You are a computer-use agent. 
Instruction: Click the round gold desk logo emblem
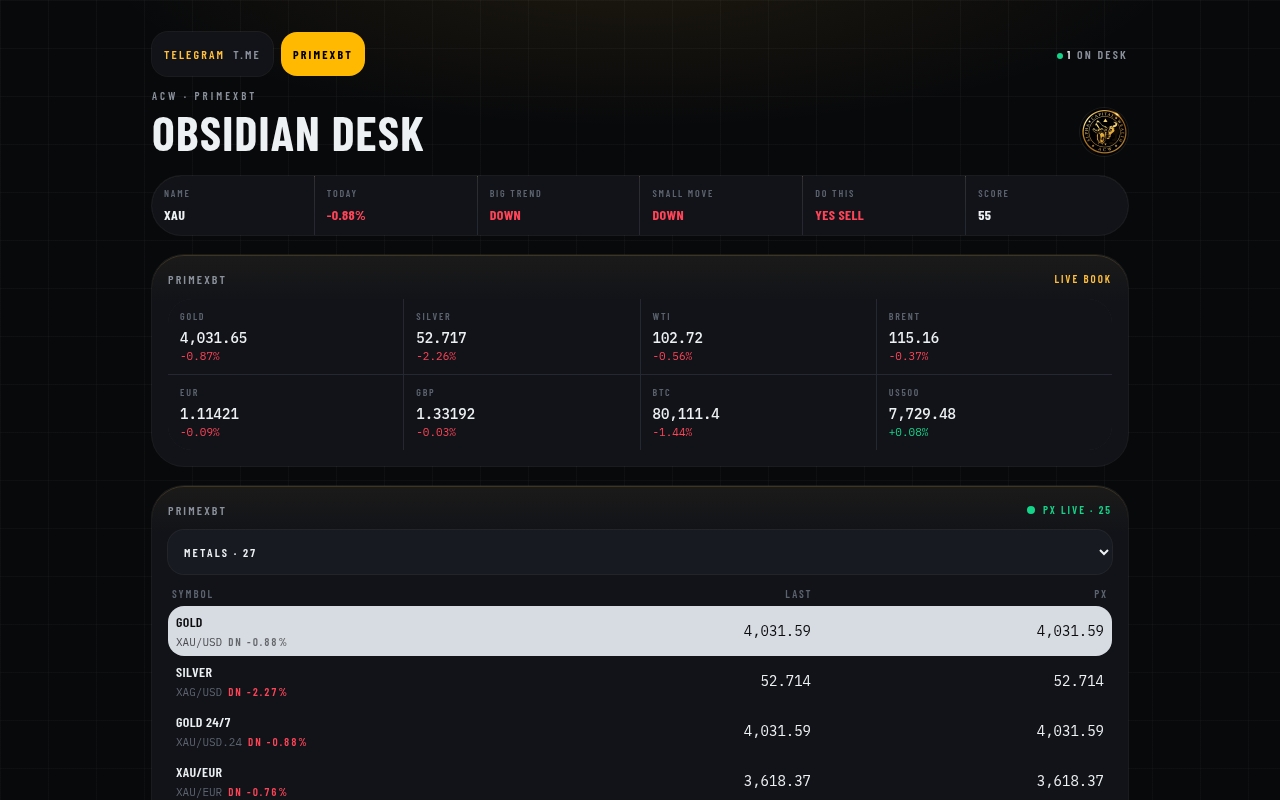(x=1104, y=132)
